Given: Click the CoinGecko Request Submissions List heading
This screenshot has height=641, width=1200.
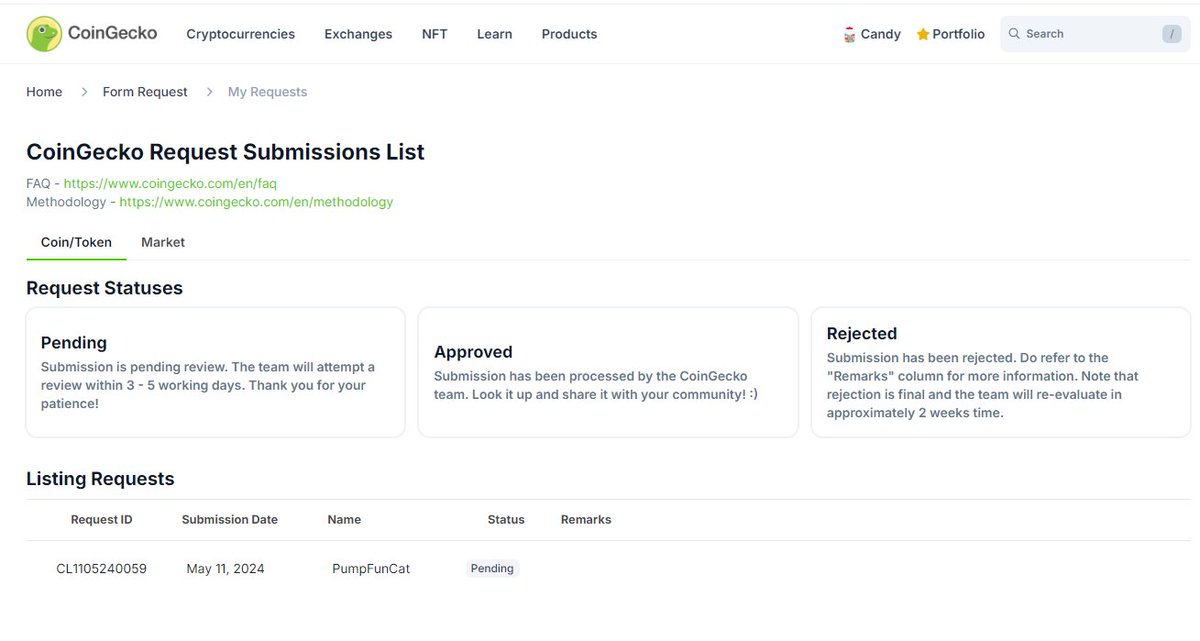Looking at the screenshot, I should coord(225,152).
